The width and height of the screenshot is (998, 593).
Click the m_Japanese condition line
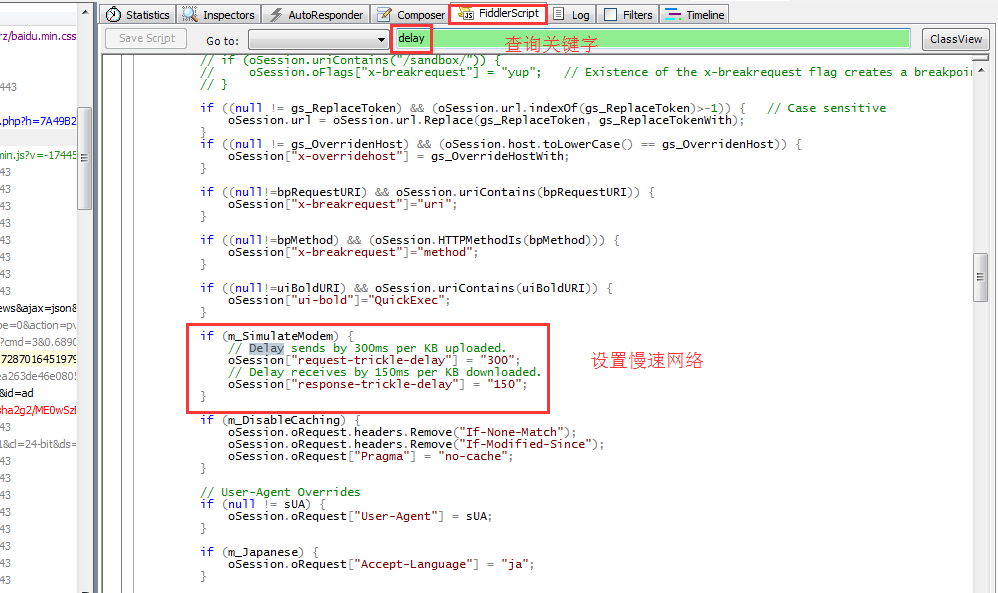coord(259,552)
